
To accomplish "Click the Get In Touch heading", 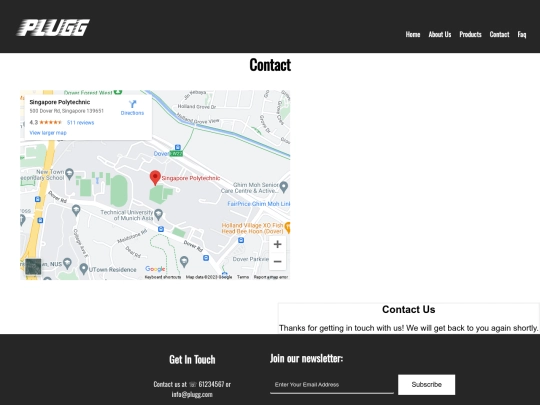I will click(x=192, y=360).
